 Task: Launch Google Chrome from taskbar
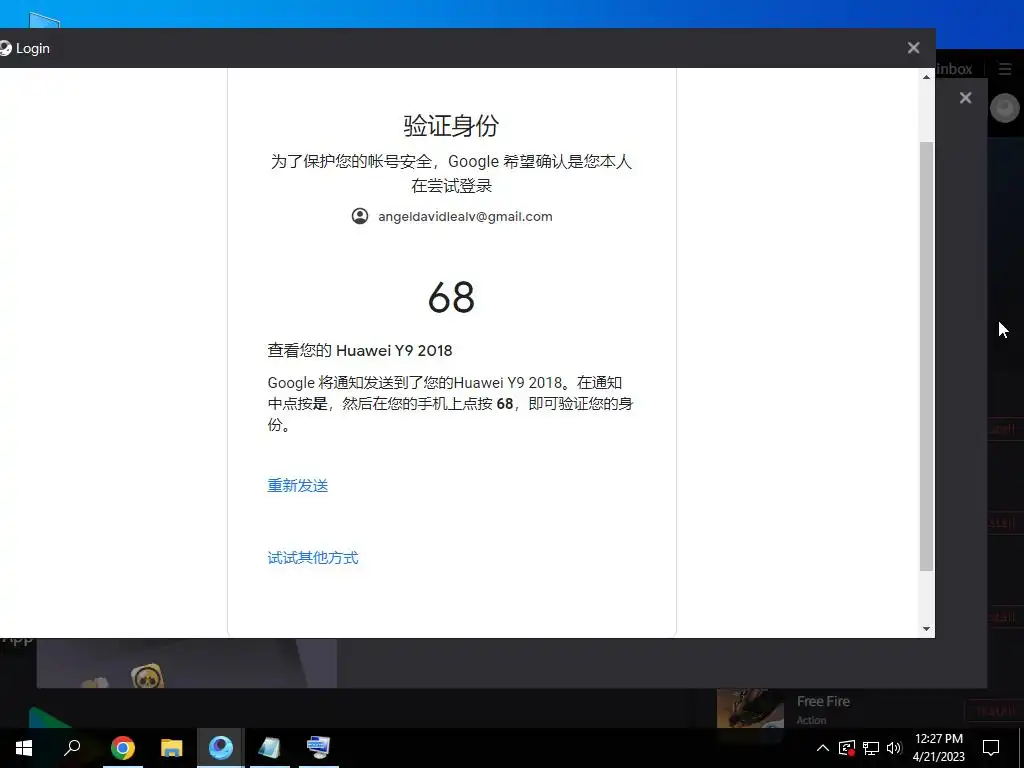click(x=122, y=748)
